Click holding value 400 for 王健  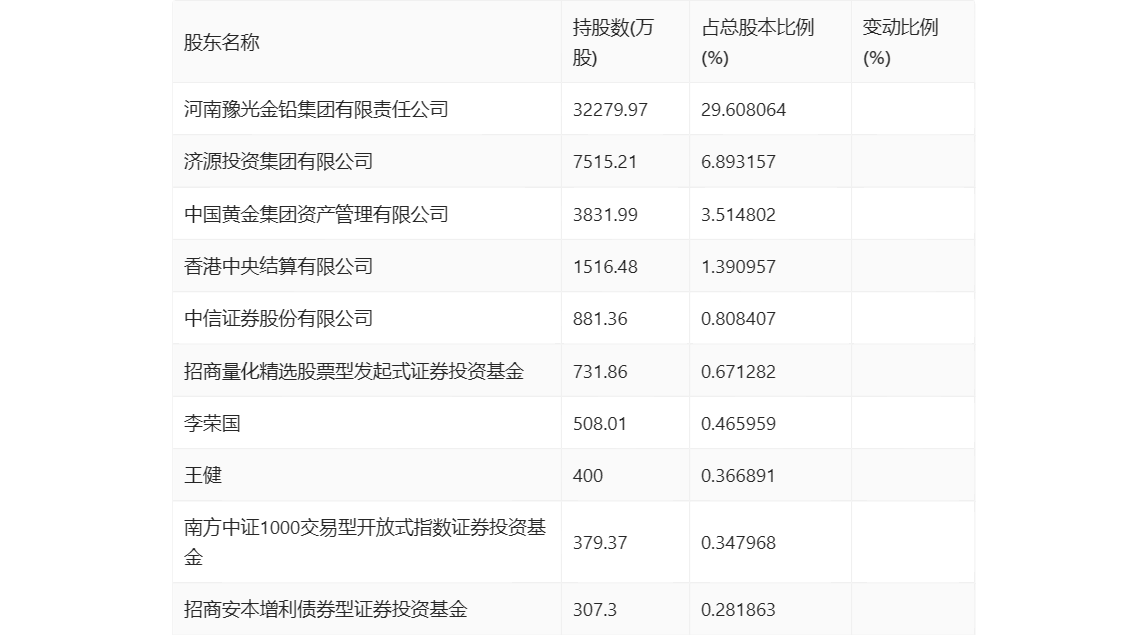pyautogui.click(x=587, y=475)
